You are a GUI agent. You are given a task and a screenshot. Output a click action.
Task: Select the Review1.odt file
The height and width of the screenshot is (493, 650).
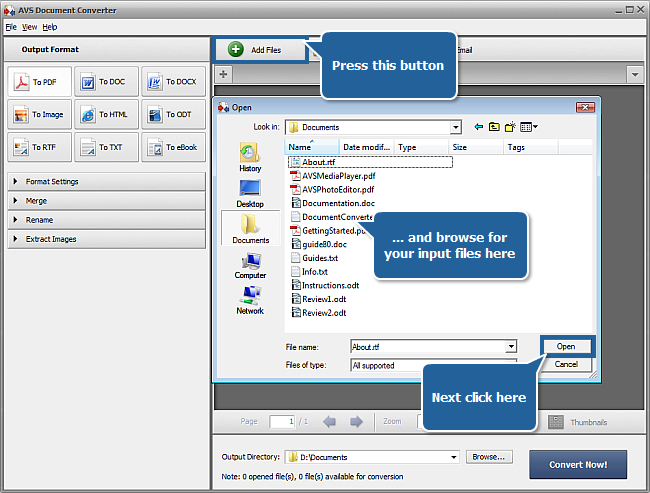click(x=318, y=299)
